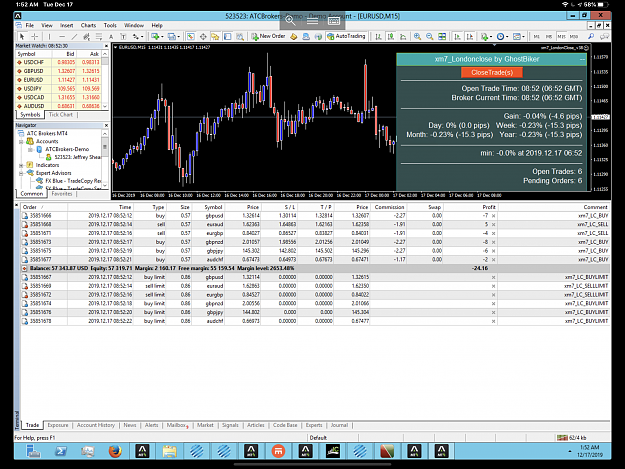Select the Balance summary row
The height and width of the screenshot is (469, 625).
tap(315, 269)
